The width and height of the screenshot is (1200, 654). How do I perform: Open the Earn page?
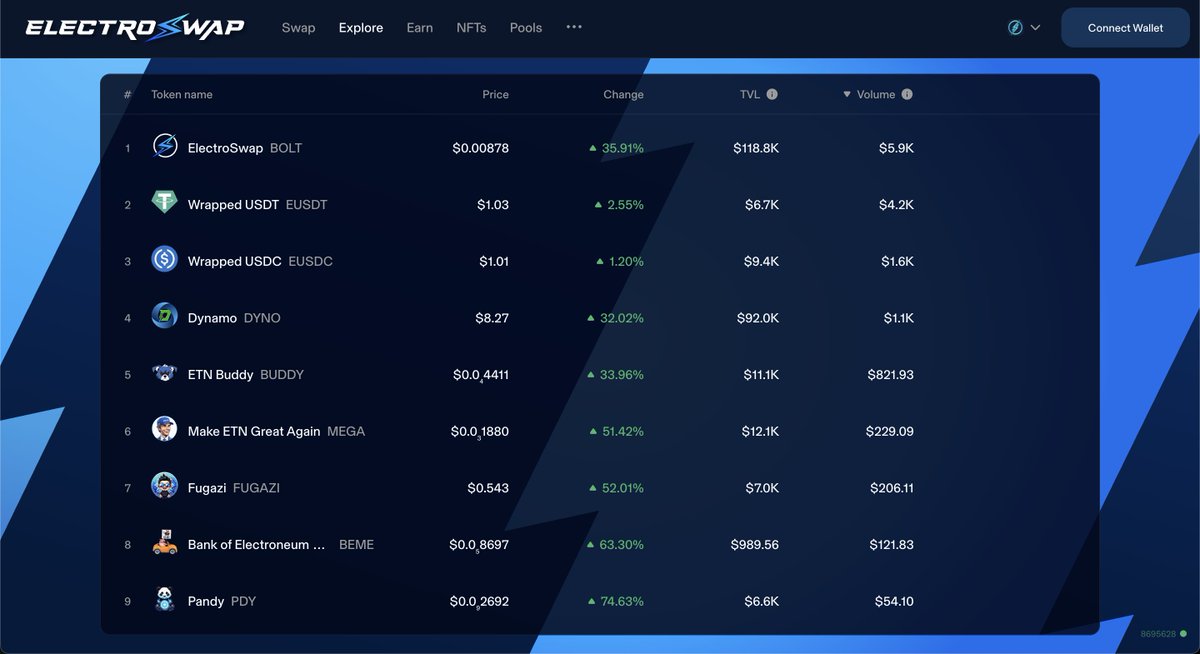[420, 28]
